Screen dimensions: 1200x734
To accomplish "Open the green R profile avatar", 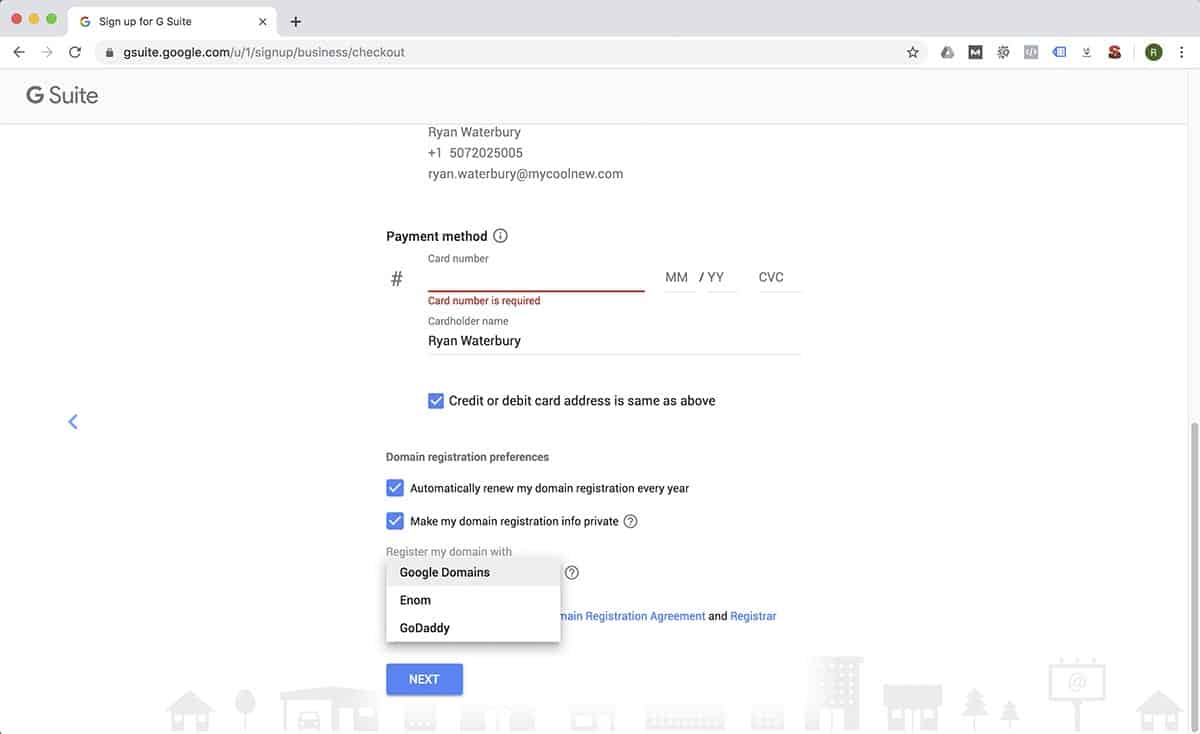I will click(1153, 52).
